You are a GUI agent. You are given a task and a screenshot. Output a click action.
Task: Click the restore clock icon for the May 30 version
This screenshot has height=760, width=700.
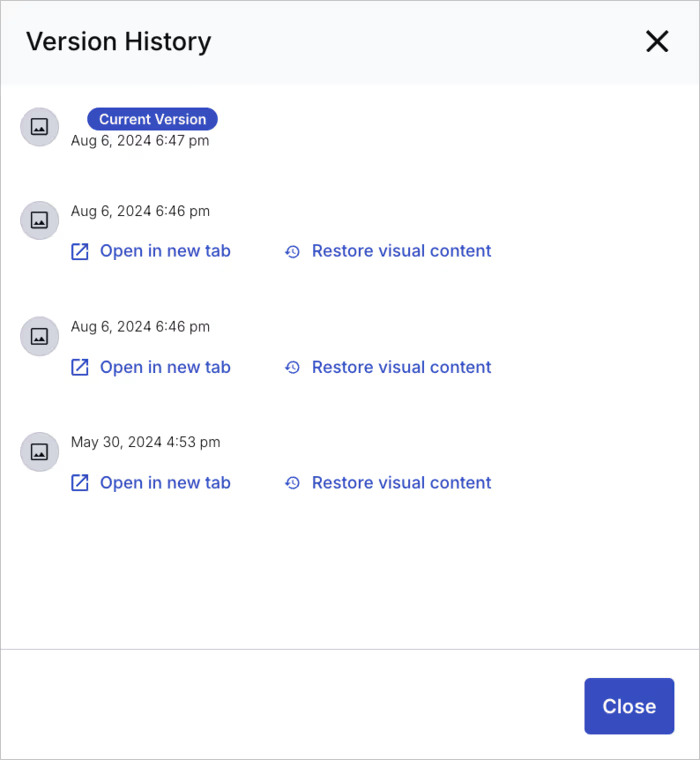[x=292, y=483]
